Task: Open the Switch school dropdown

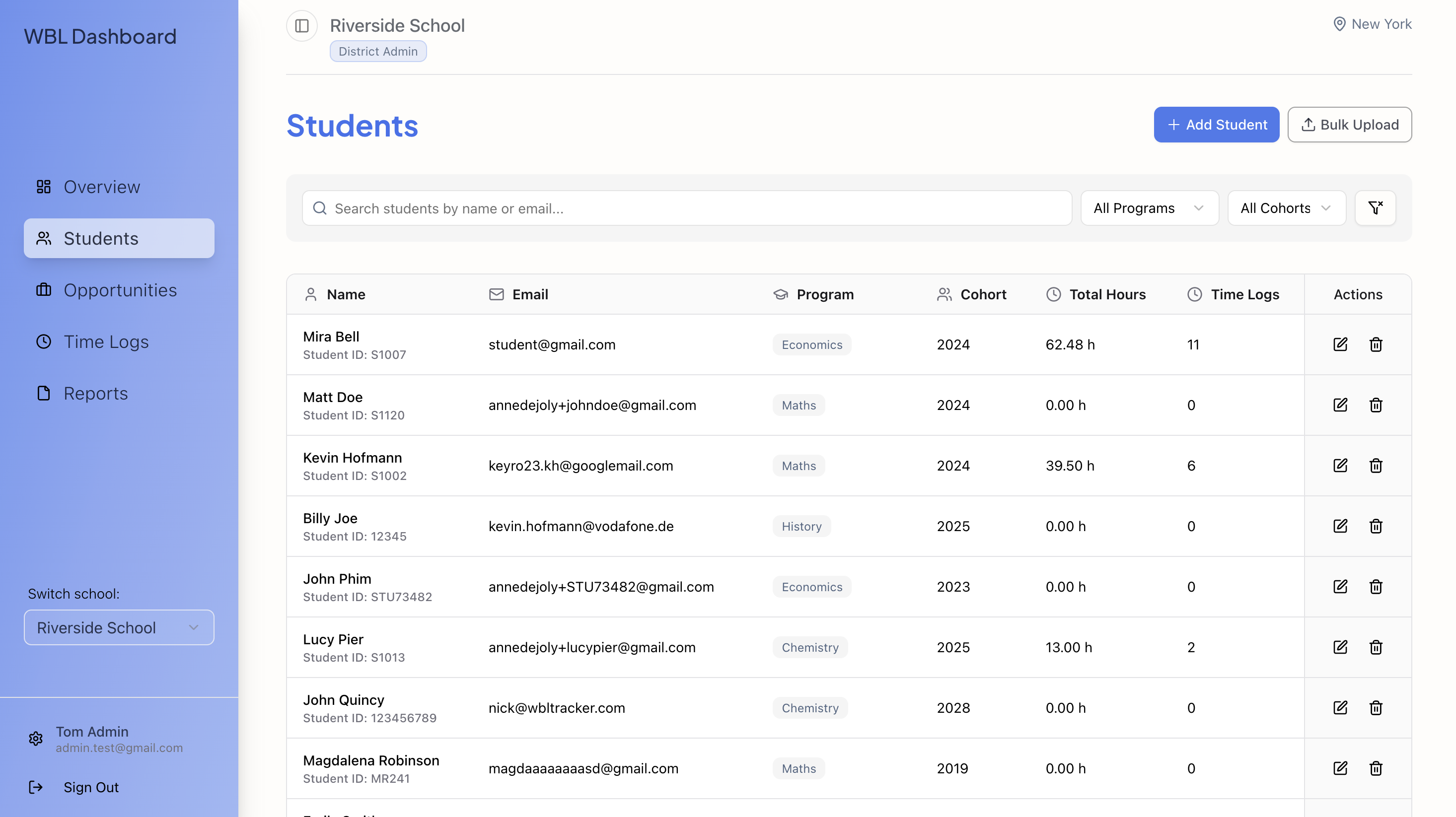Action: pos(119,627)
